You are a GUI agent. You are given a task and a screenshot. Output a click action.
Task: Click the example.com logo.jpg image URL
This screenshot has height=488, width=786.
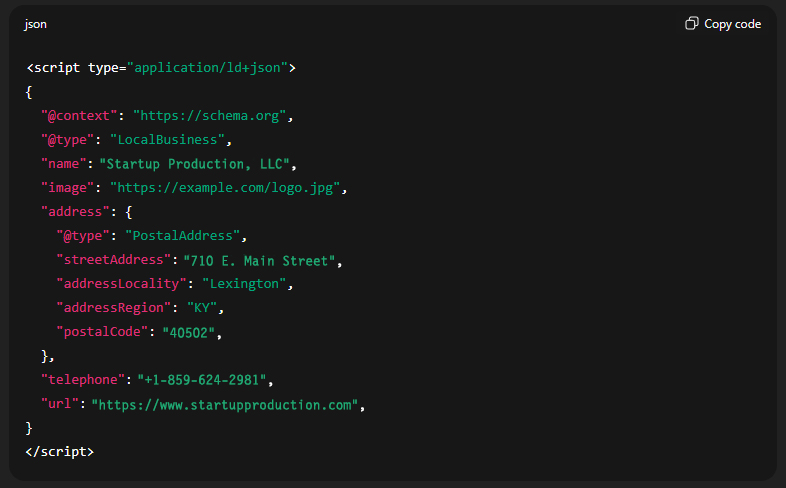click(x=228, y=188)
